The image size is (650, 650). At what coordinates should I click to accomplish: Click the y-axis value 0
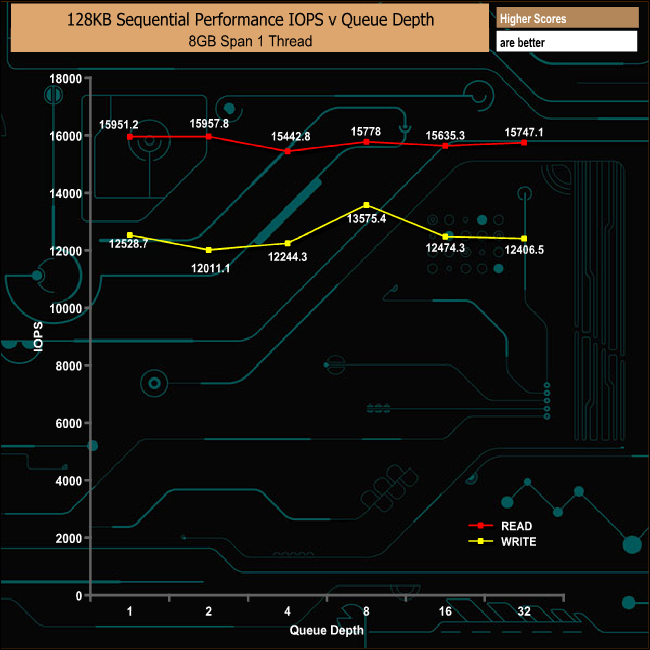coord(79,596)
